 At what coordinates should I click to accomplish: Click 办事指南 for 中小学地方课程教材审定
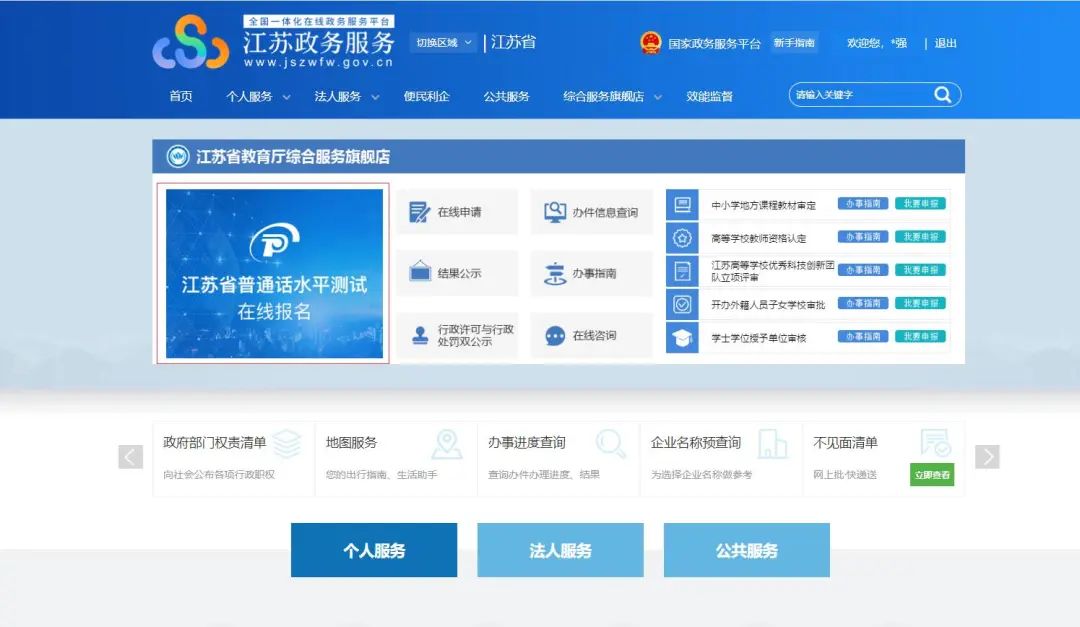[x=863, y=204]
